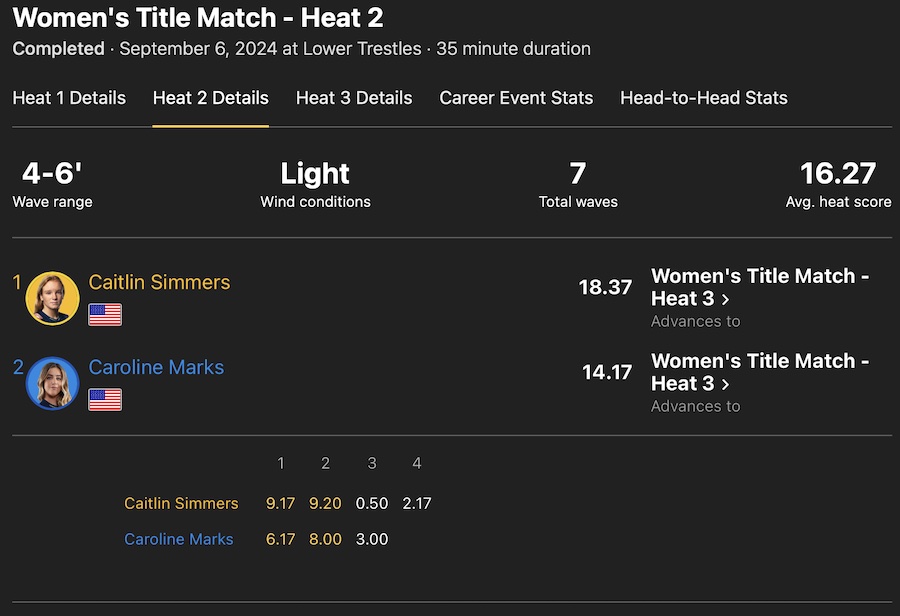Click Caroline's 8.00 wave score
This screenshot has width=900, height=616.
click(325, 539)
